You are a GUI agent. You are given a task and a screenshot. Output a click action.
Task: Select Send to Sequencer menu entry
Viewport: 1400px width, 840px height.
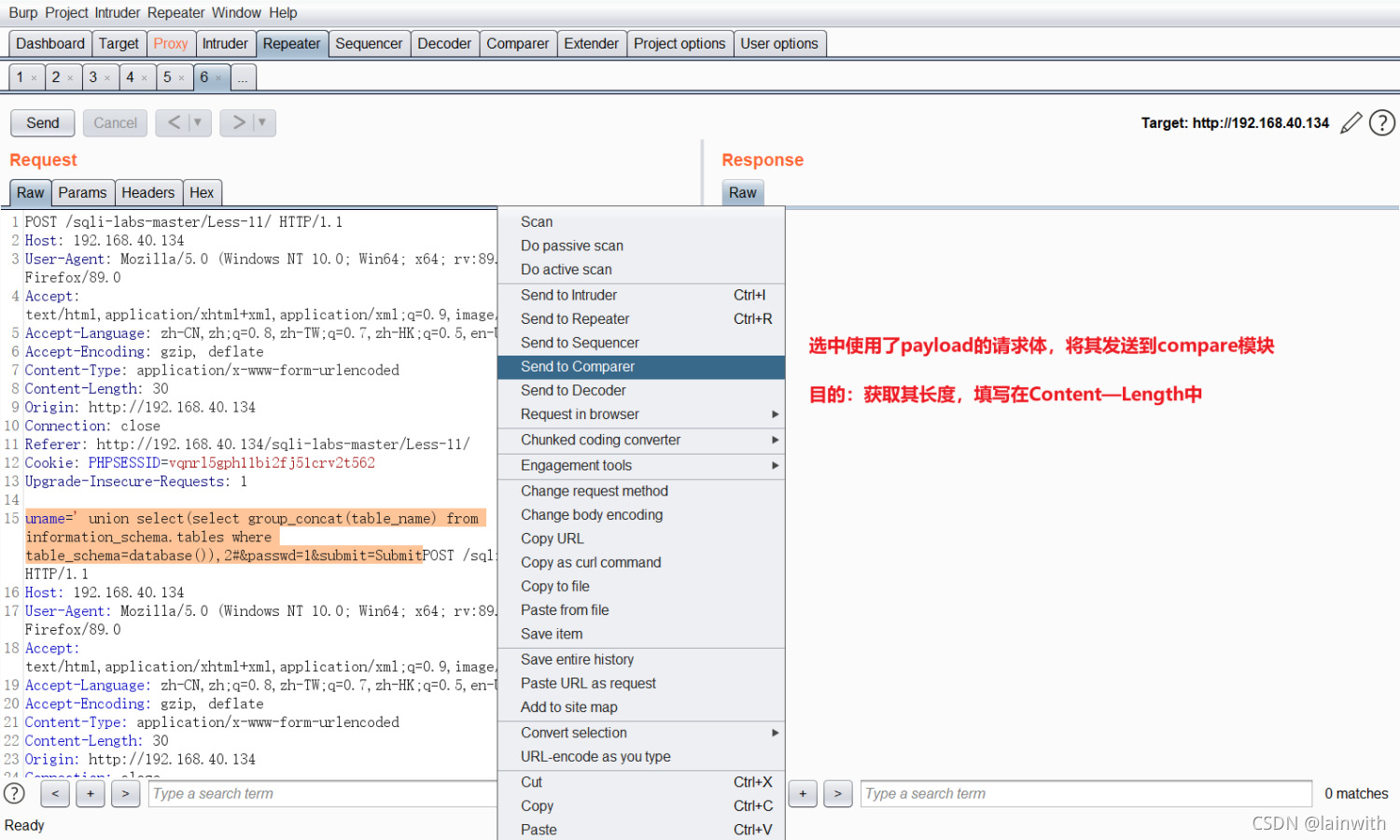(x=641, y=343)
